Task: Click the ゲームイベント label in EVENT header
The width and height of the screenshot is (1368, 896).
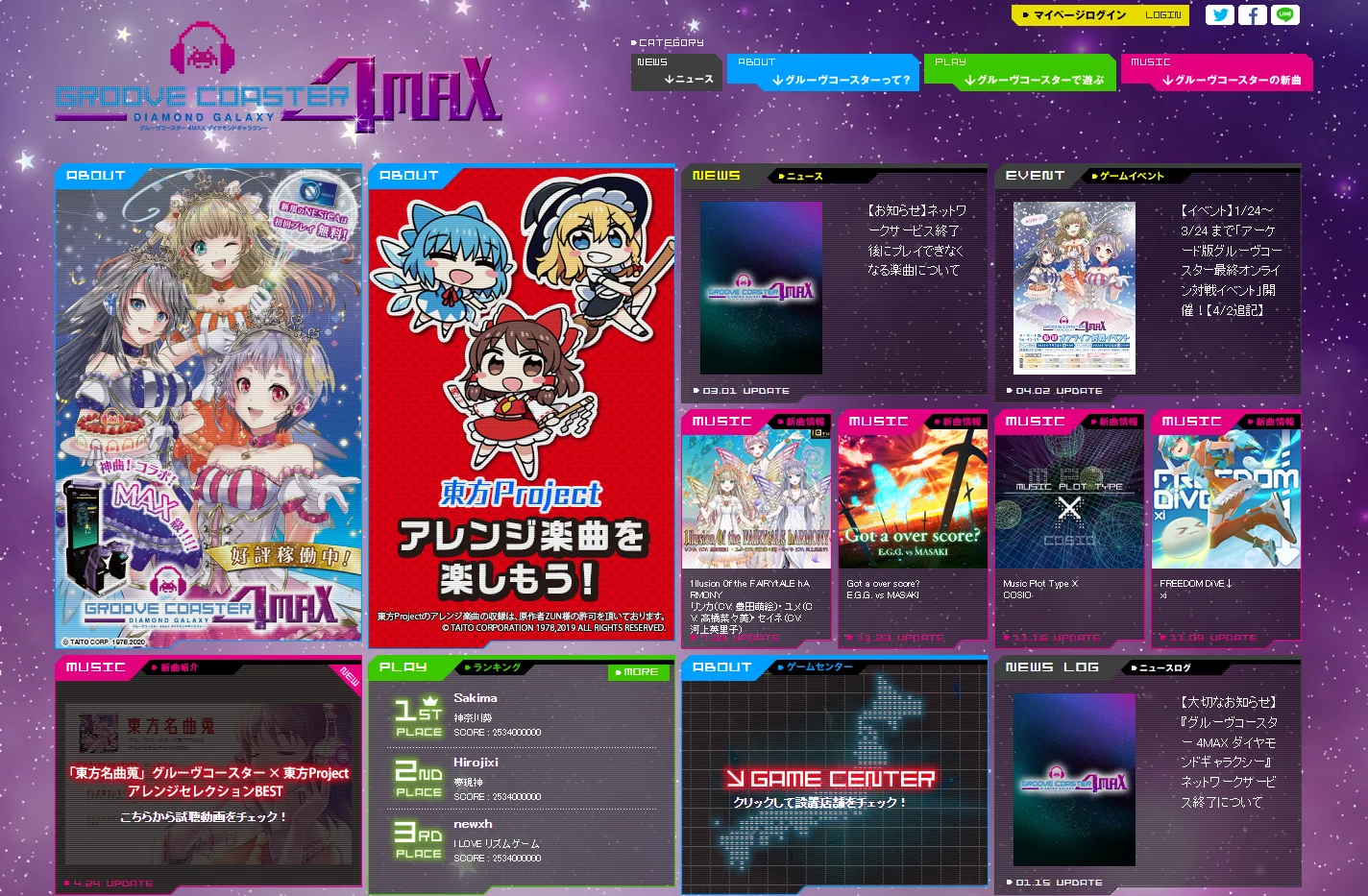Action: pos(1128,176)
